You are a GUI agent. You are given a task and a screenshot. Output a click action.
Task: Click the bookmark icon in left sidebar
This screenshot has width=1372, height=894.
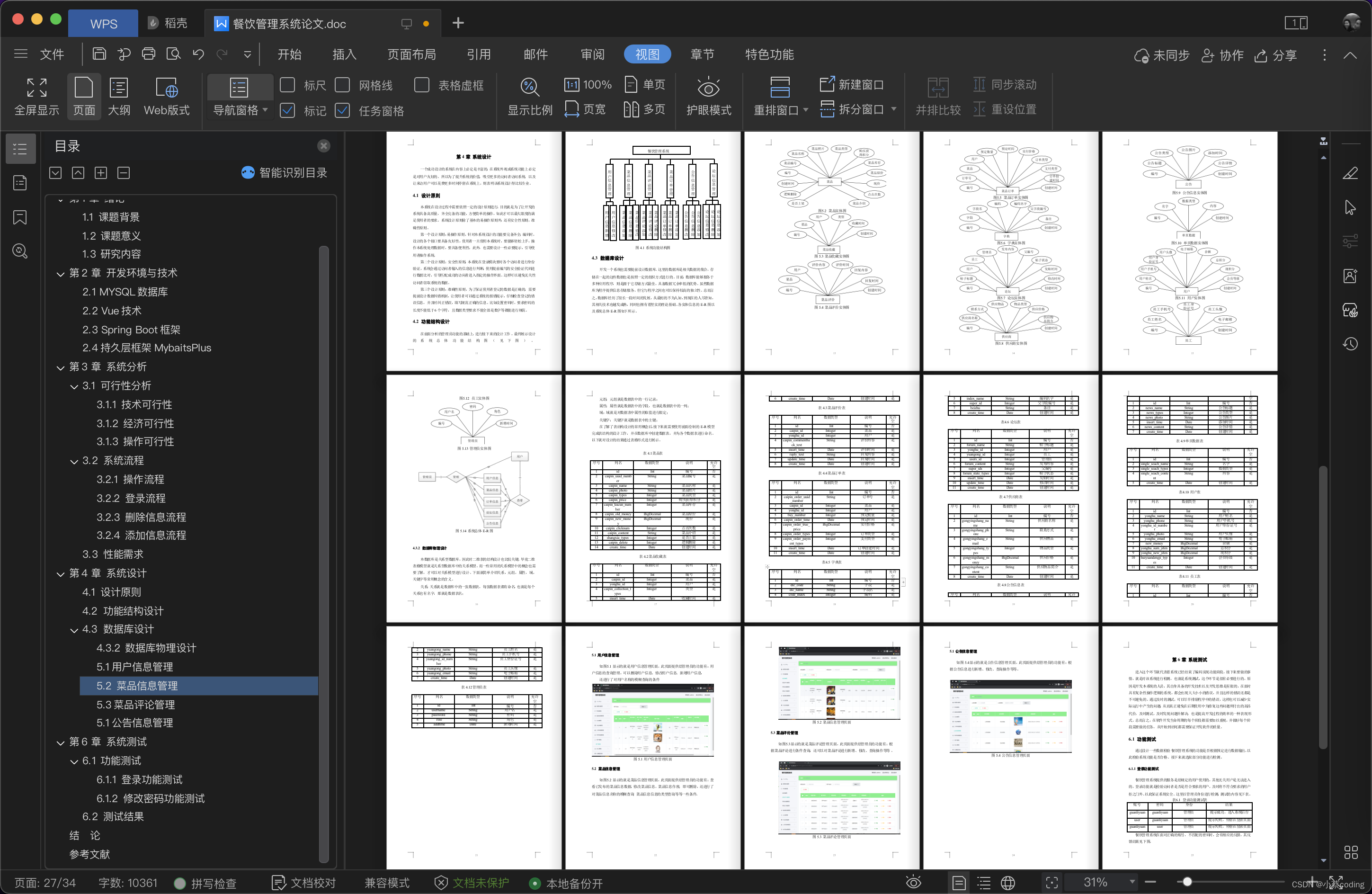pyautogui.click(x=20, y=217)
